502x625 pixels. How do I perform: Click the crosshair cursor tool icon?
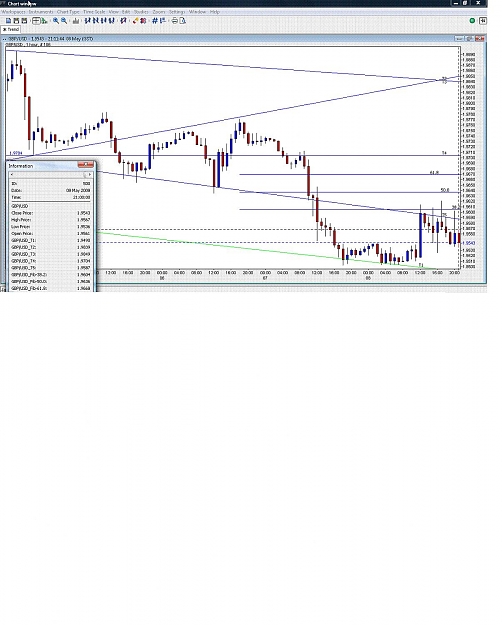point(36,21)
